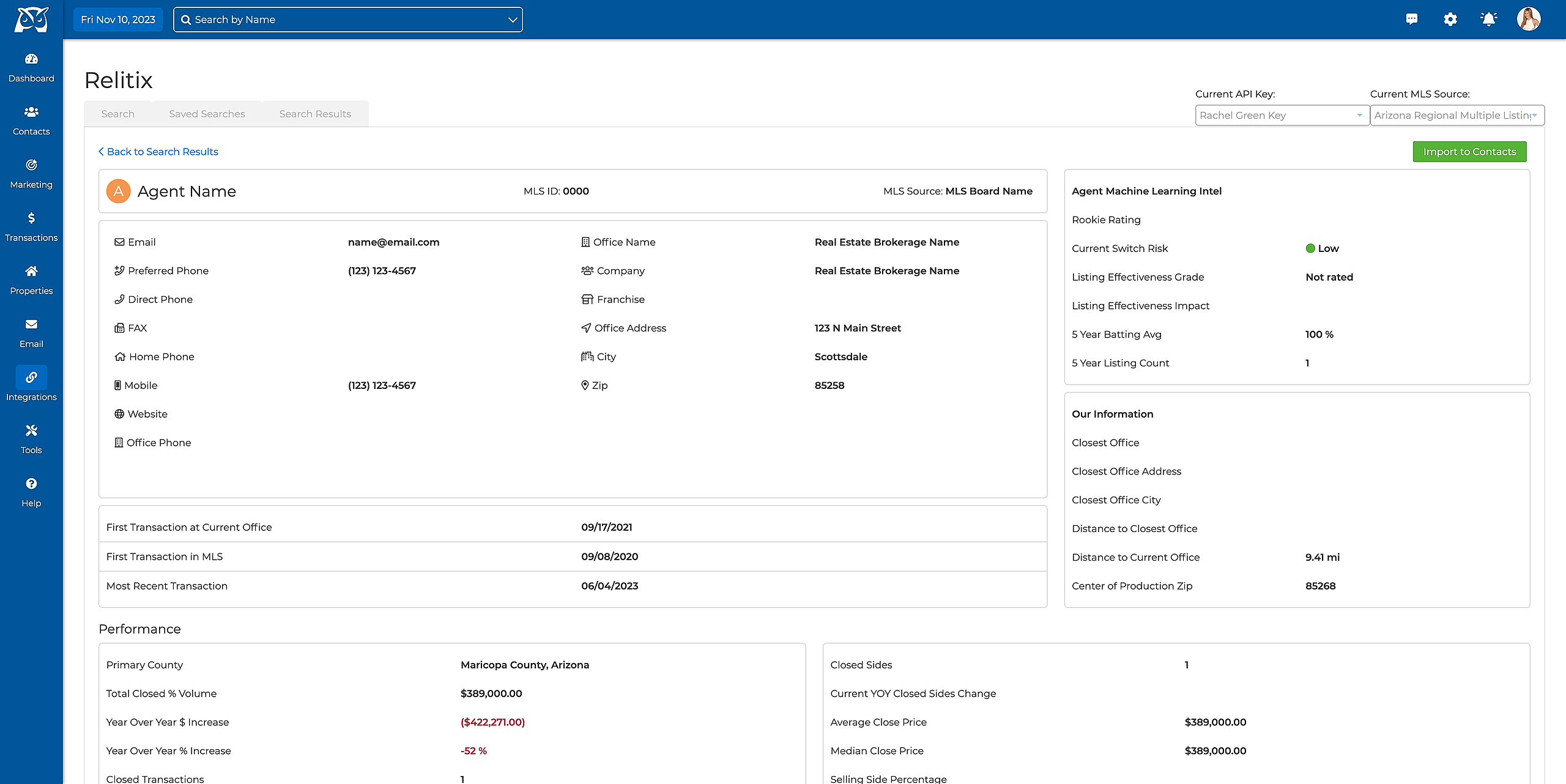Click the Relitix page heading
This screenshot has height=784, width=1566.
point(119,80)
